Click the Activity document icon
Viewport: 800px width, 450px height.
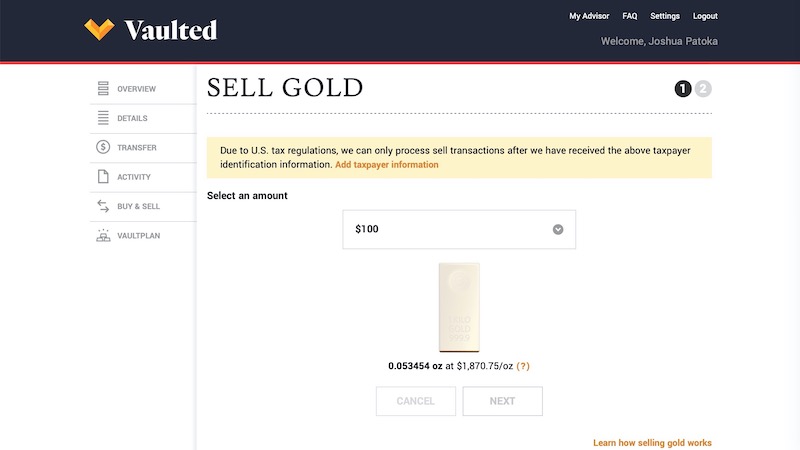tap(103, 177)
